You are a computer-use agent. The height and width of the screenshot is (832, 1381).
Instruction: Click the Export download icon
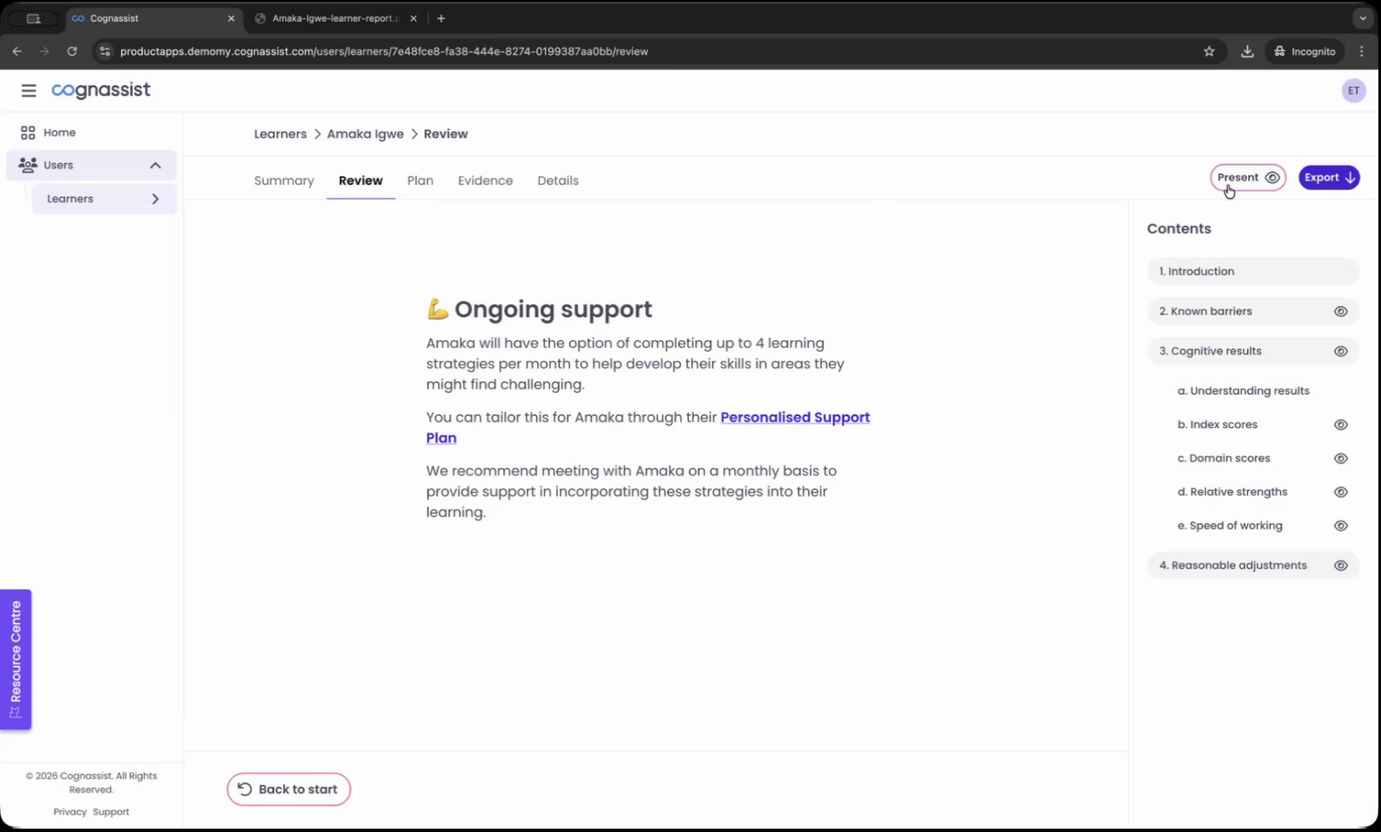pyautogui.click(x=1348, y=177)
